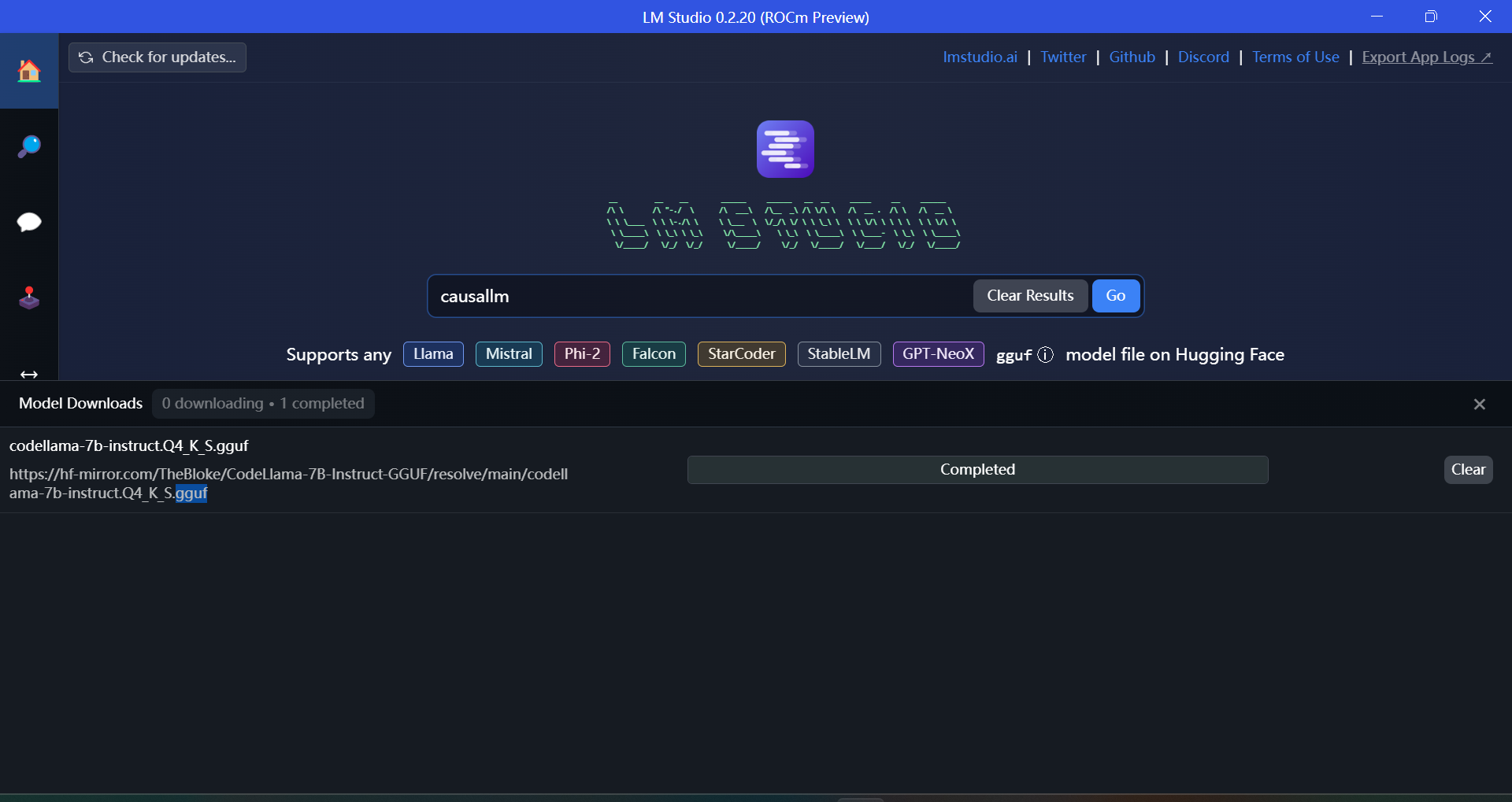Select the GPT-NeoX model tag
This screenshot has height=802, width=1512.
coord(938,354)
